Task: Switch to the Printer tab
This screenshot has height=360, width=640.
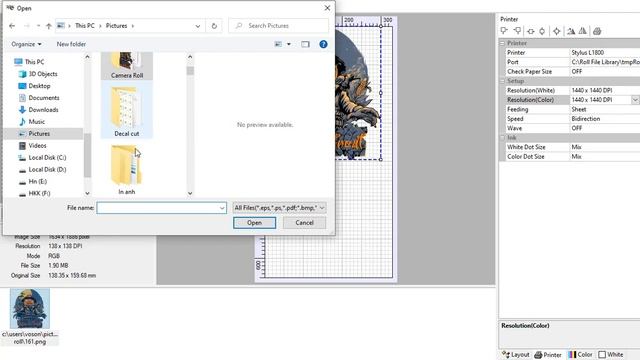Action: click(548, 355)
